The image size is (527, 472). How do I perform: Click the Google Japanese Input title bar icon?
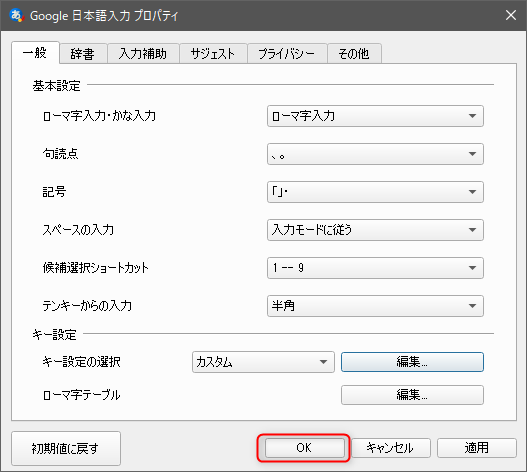click(16, 15)
